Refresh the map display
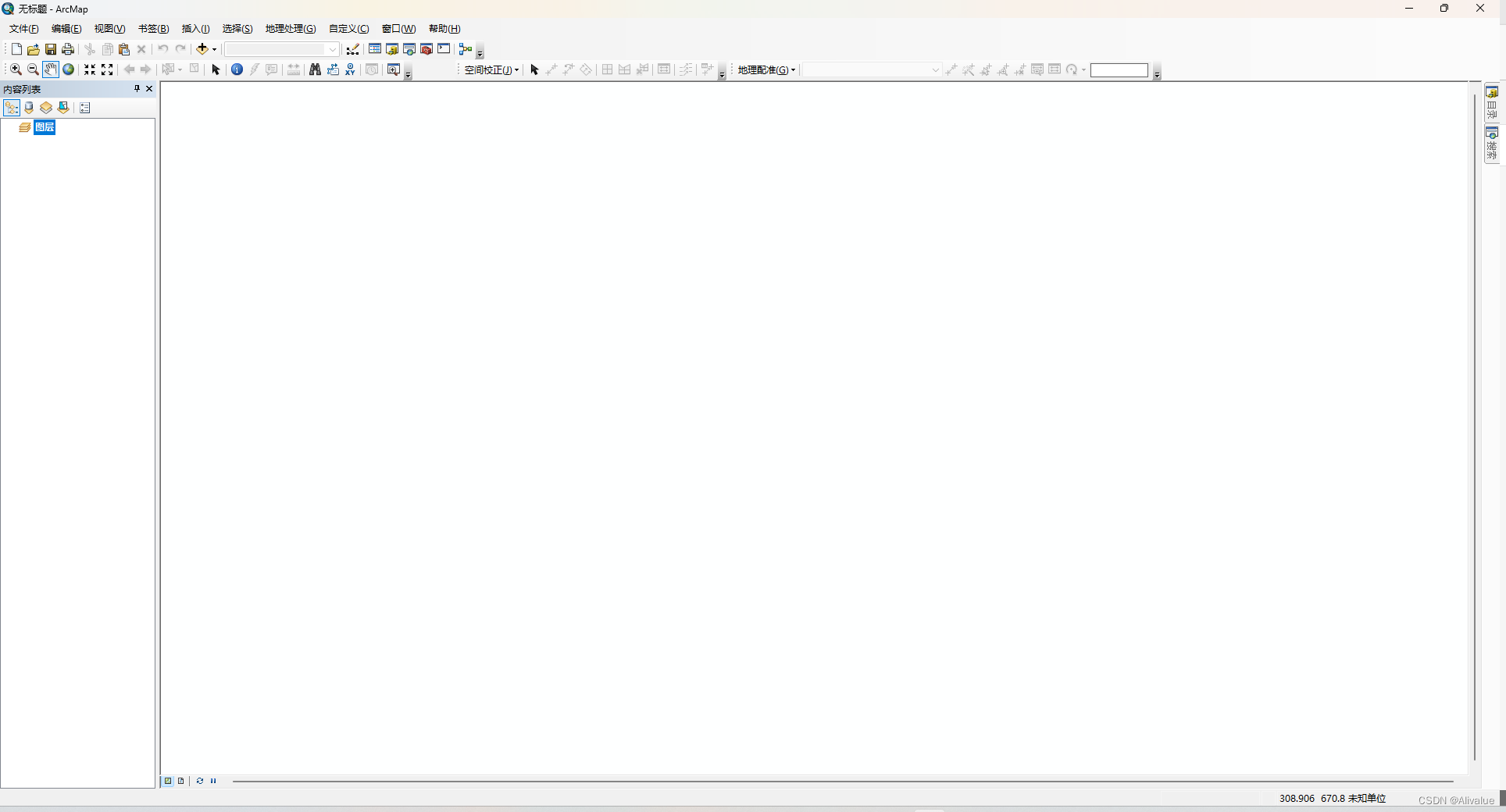 coord(200,781)
